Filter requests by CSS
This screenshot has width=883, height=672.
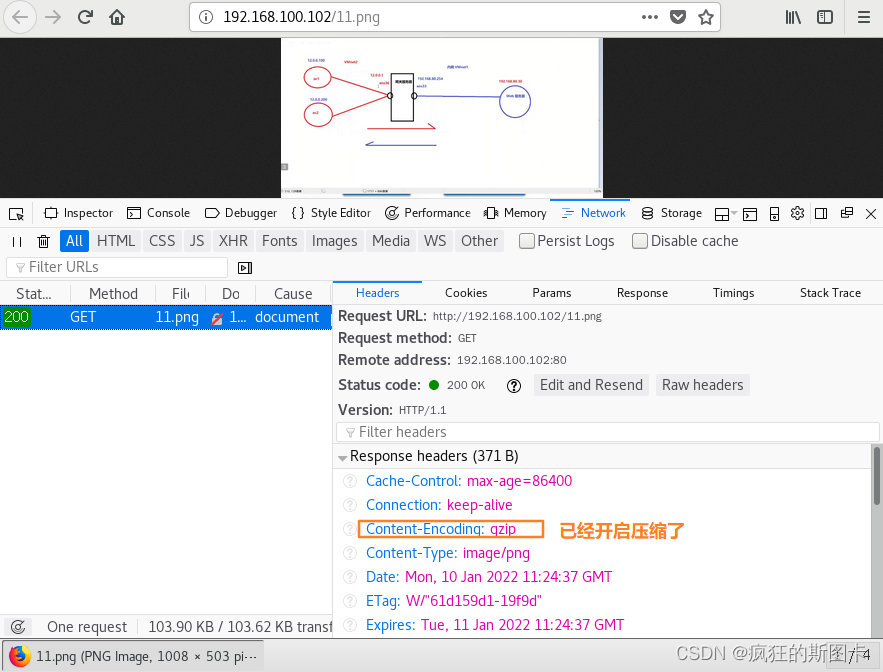pyautogui.click(x=162, y=241)
